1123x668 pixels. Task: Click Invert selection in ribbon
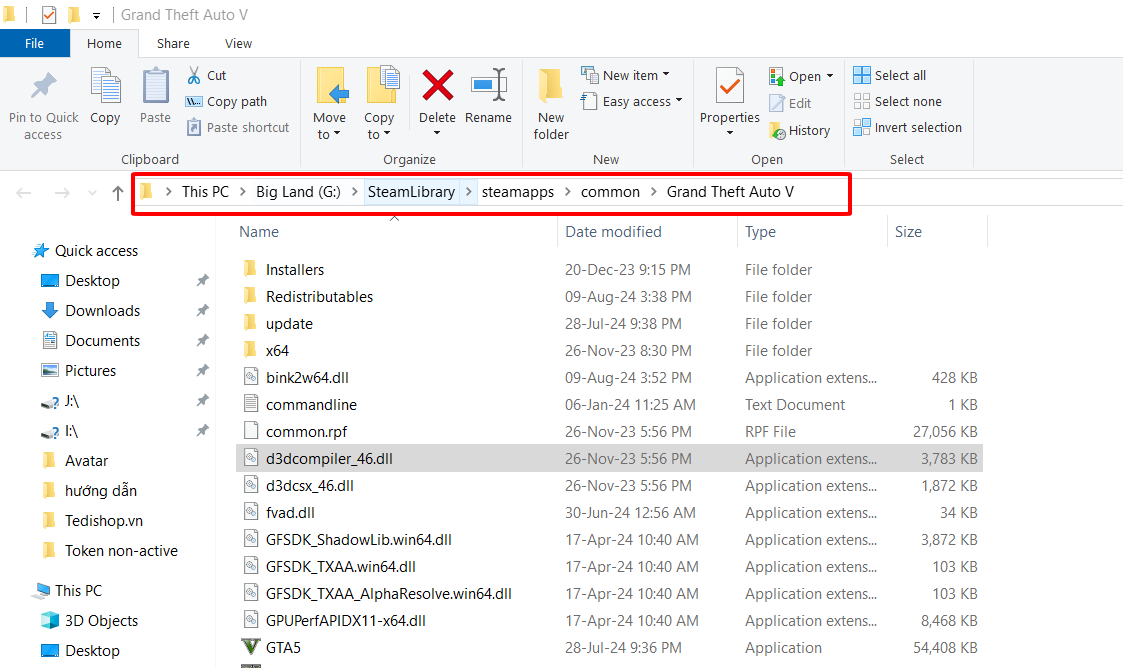907,127
